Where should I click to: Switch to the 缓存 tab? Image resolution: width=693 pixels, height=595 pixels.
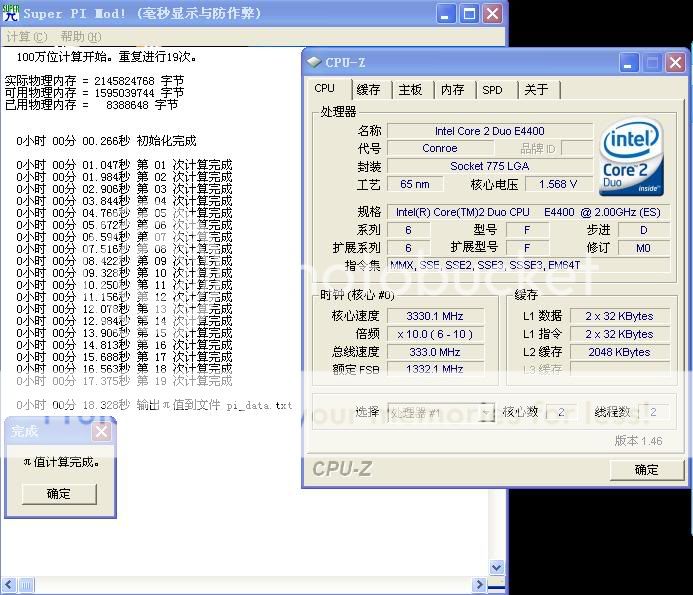coord(368,90)
